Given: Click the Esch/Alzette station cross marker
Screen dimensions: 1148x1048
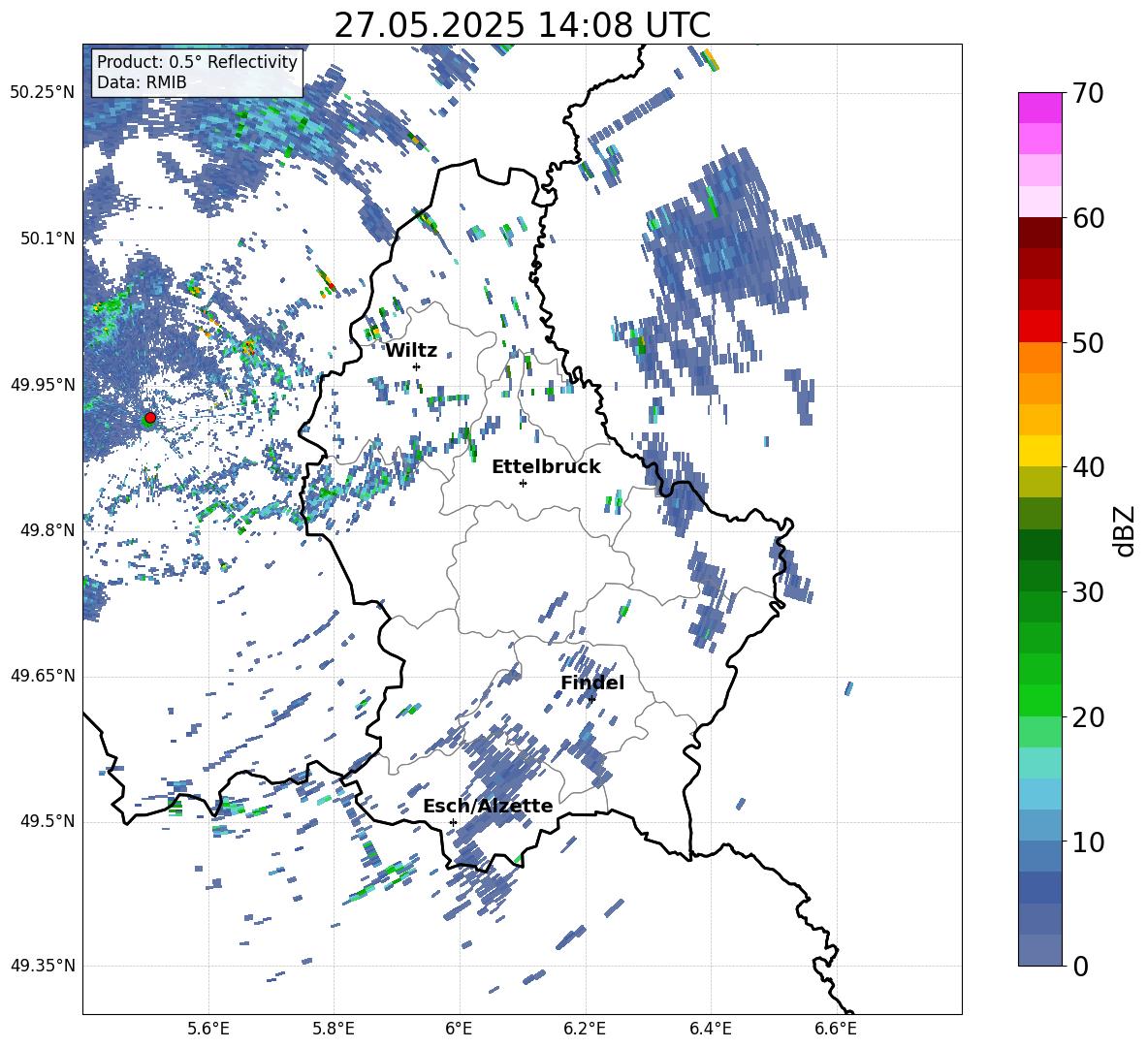Looking at the screenshot, I should tap(453, 822).
